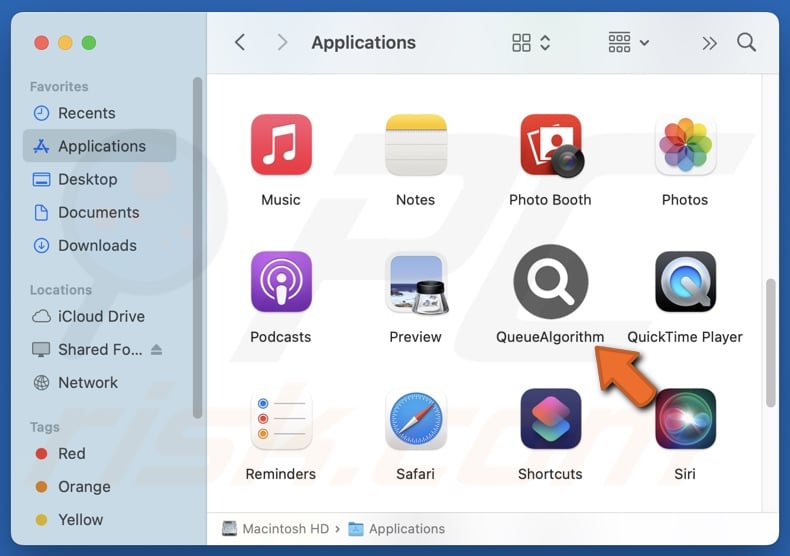Click the Locations section header

[61, 290]
